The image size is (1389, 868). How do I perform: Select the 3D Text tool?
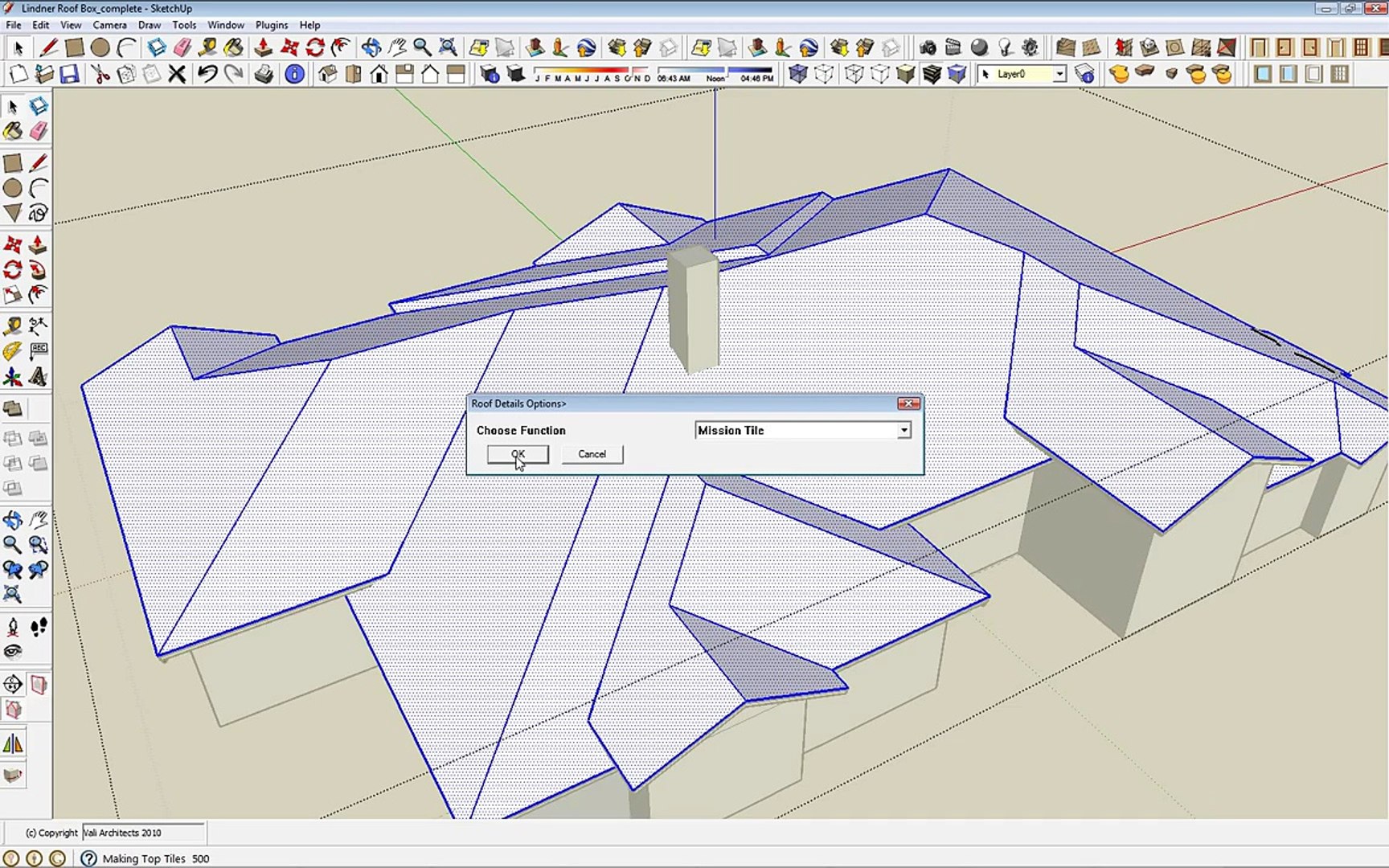[x=38, y=377]
